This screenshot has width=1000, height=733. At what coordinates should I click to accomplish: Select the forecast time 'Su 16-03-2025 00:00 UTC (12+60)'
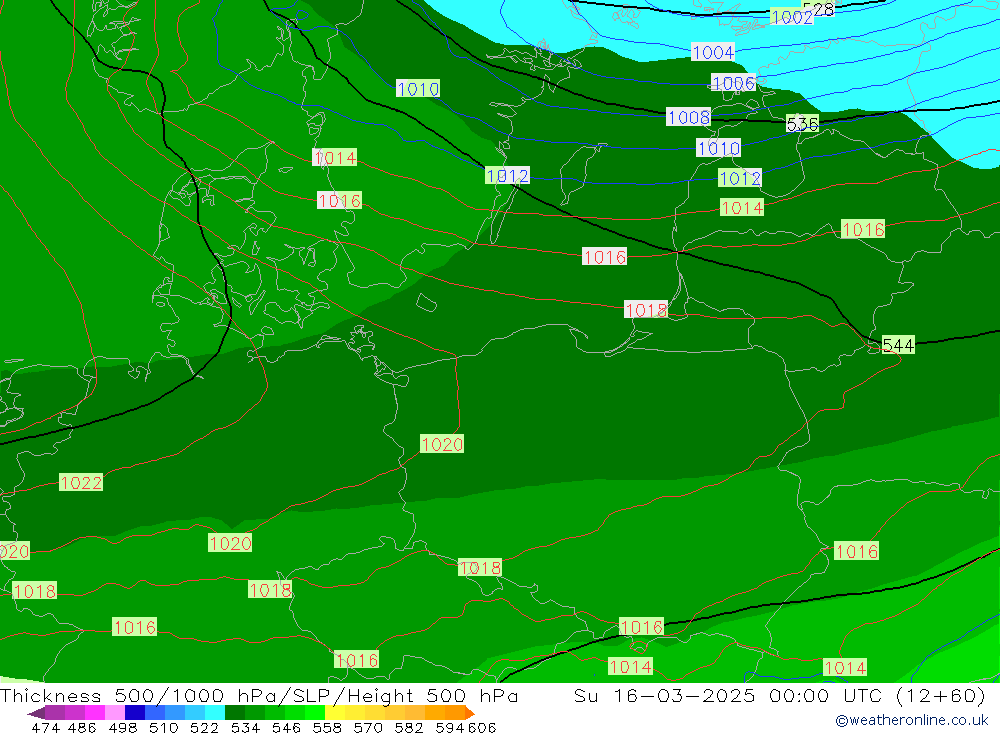point(780,695)
